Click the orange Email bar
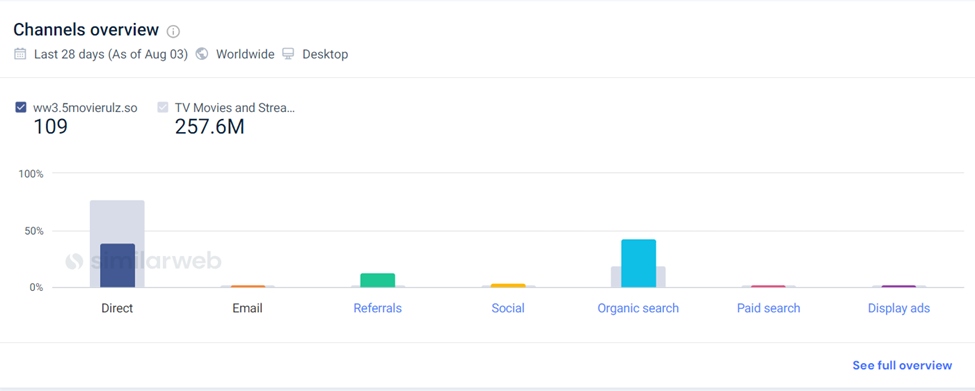Viewport: 975px width, 391px height. point(247,286)
